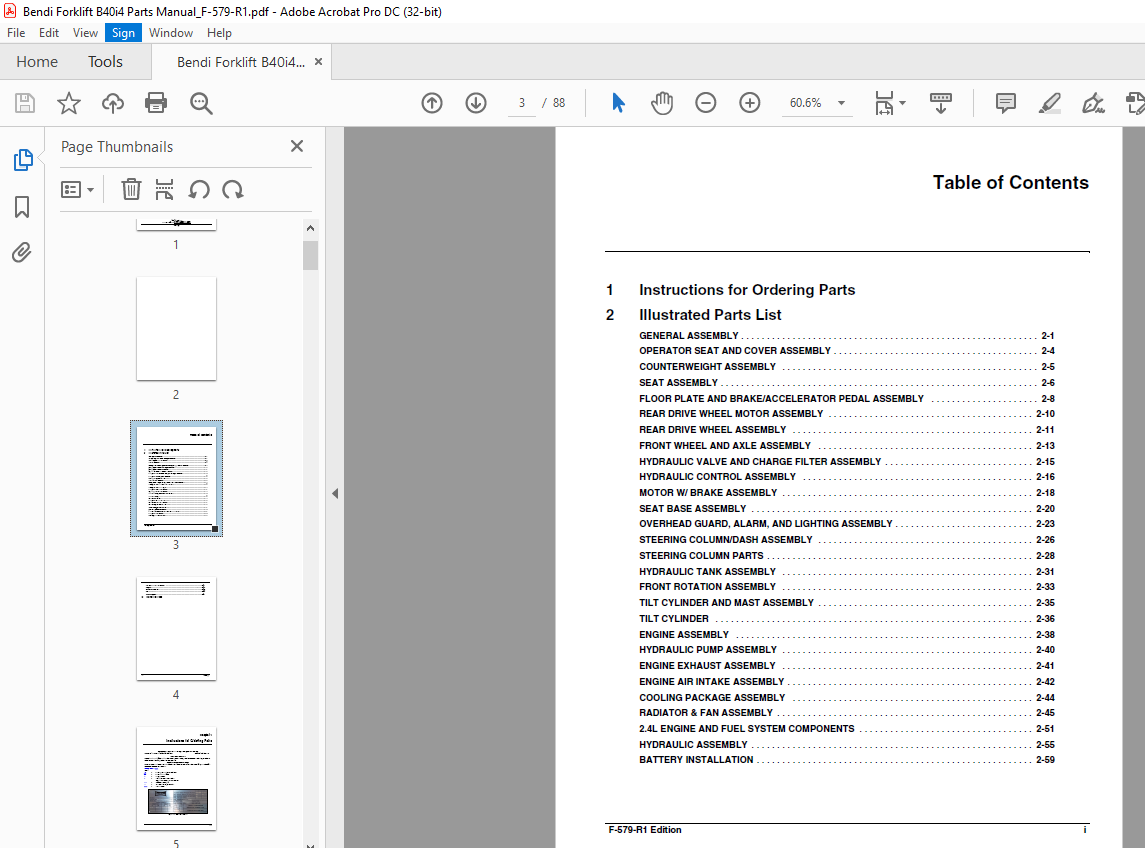Open HYDRAULIC TANK ASSEMBLY entry
This screenshot has width=1145, height=848.
(x=846, y=572)
